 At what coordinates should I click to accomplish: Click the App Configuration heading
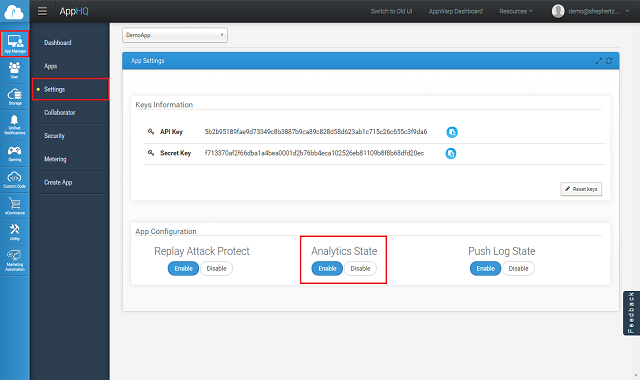pos(166,231)
